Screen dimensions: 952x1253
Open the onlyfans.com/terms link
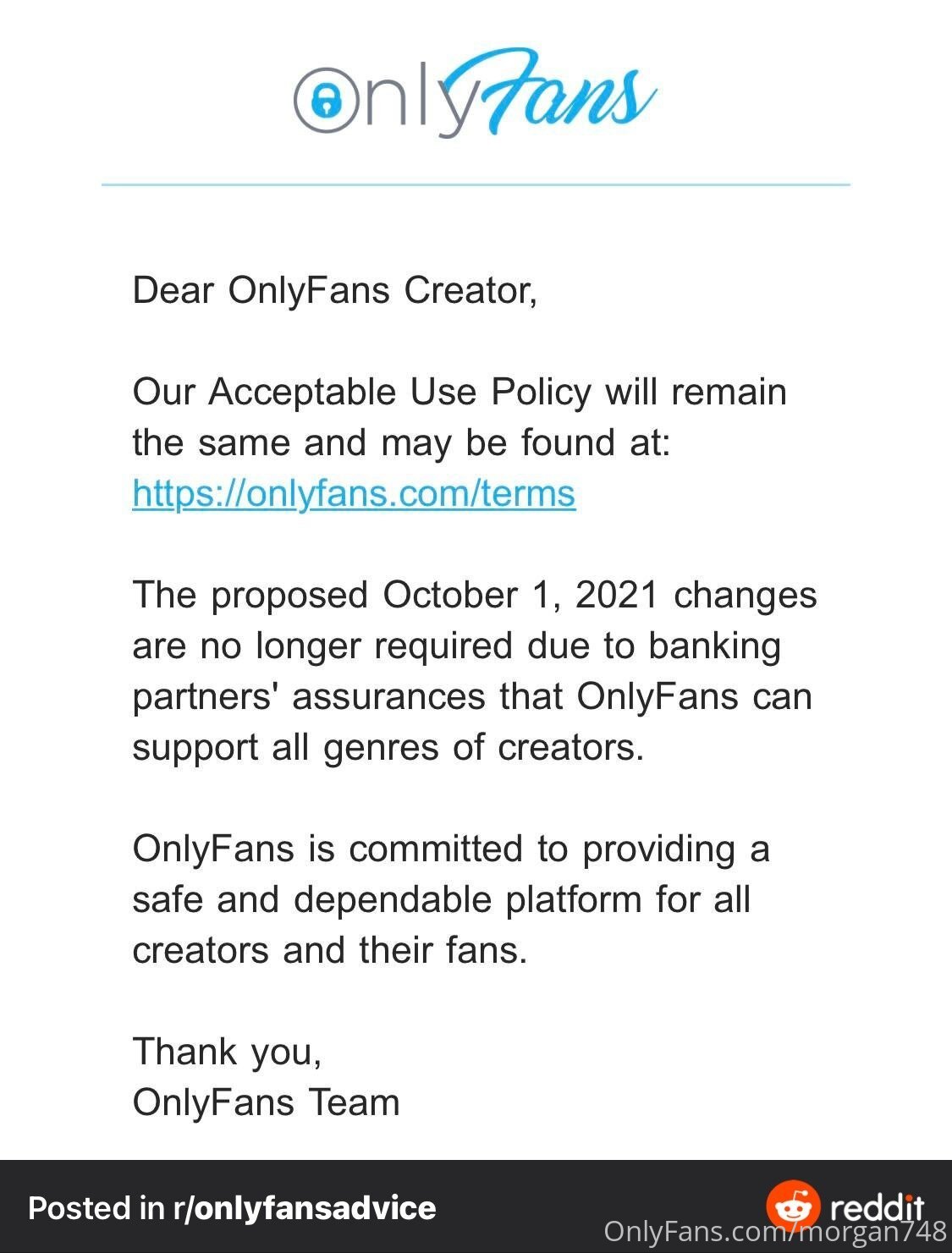click(354, 492)
